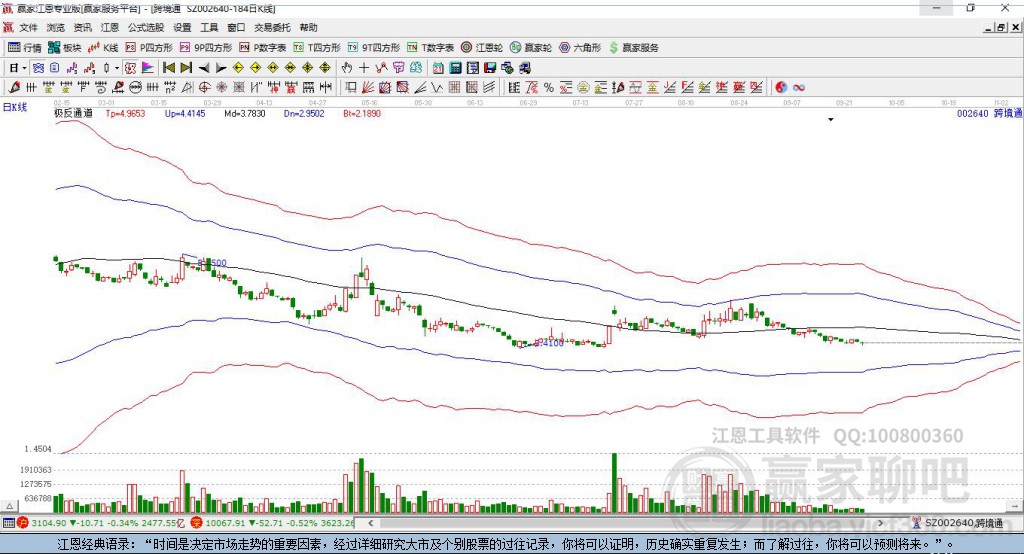Click the Md=3.7830 value

tap(245, 114)
